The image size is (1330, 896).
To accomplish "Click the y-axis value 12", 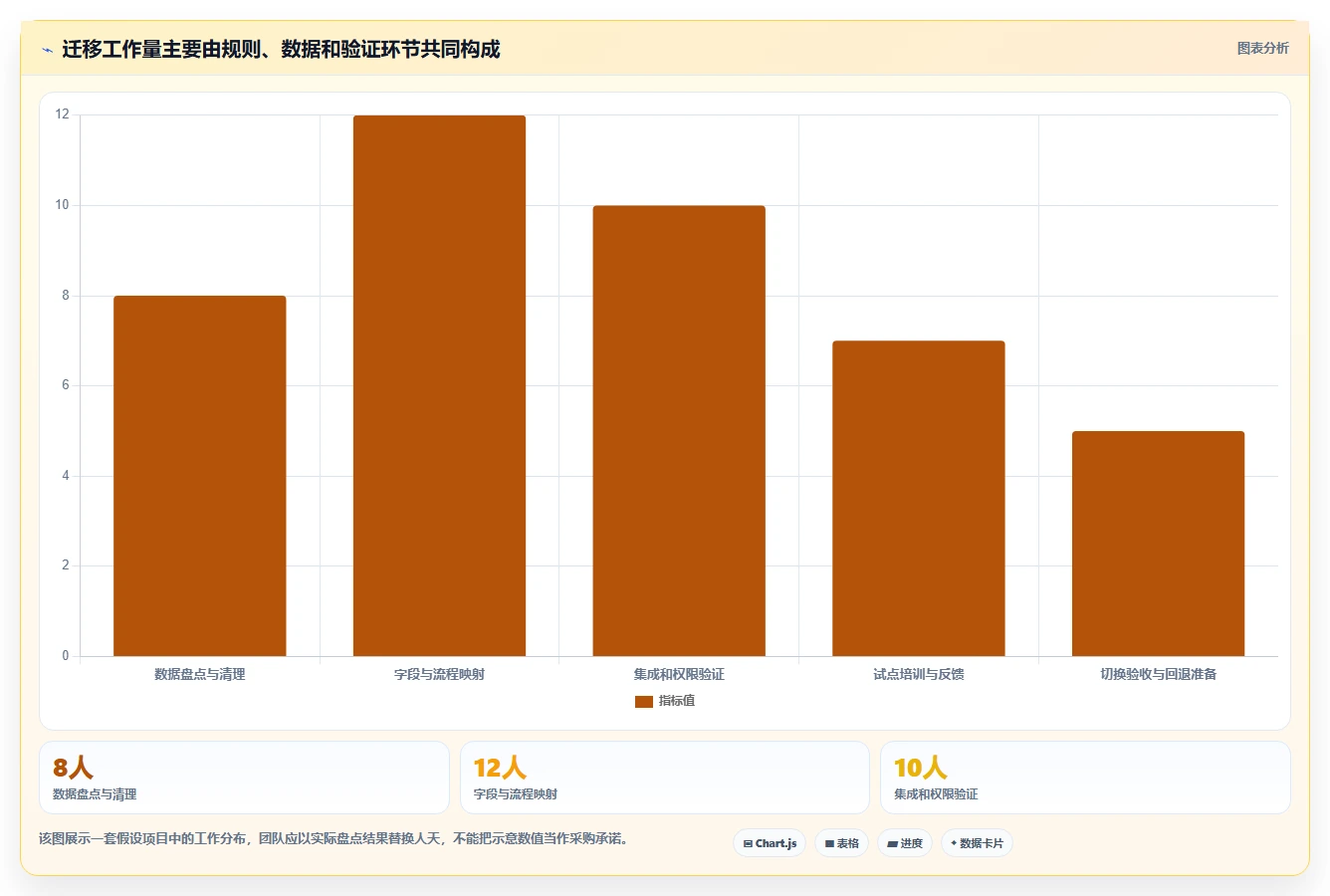I will pos(63,114).
